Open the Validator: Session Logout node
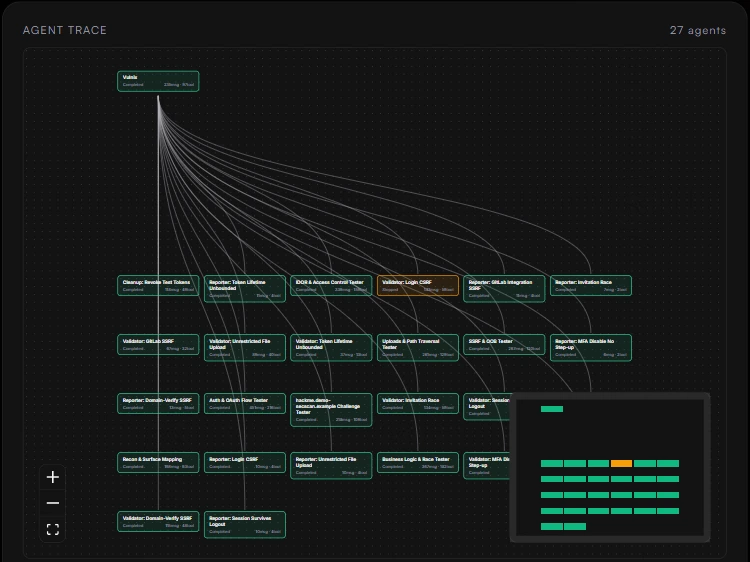This screenshot has width=750, height=562. coord(487,407)
